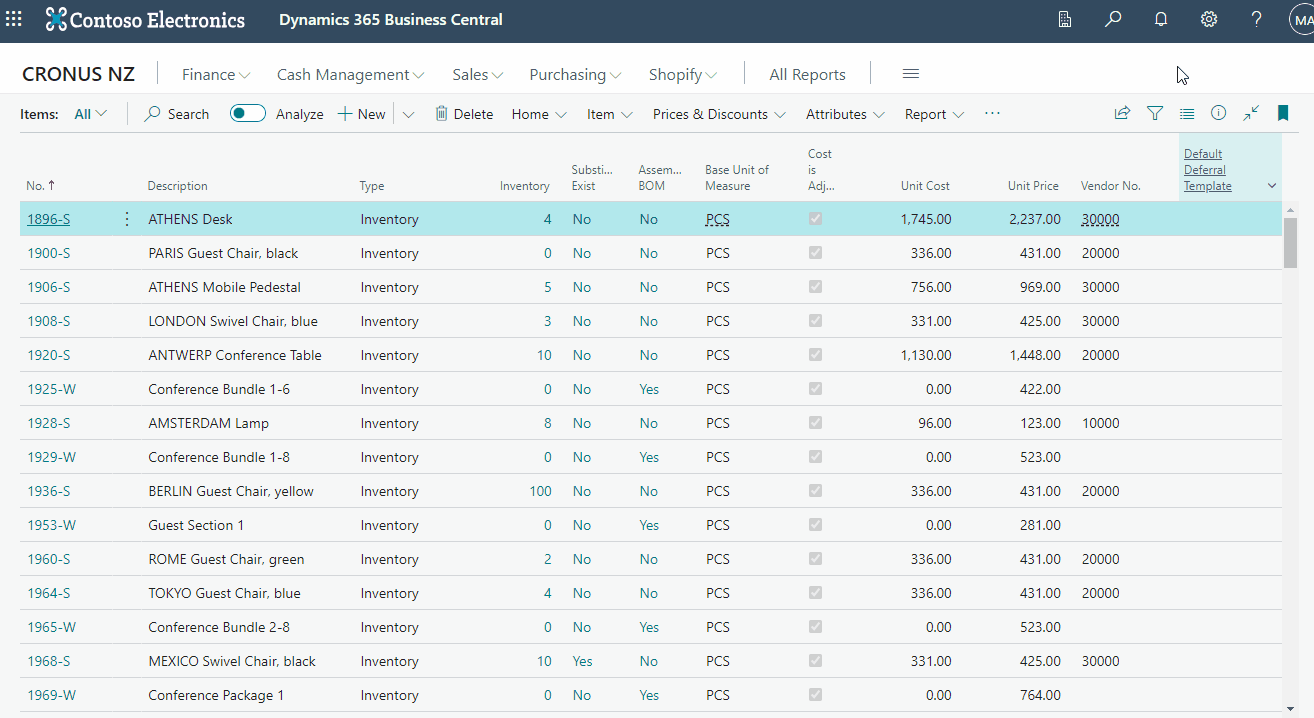This screenshot has height=718, width=1314.
Task: Open the Shopify menu
Action: pyautogui.click(x=682, y=74)
